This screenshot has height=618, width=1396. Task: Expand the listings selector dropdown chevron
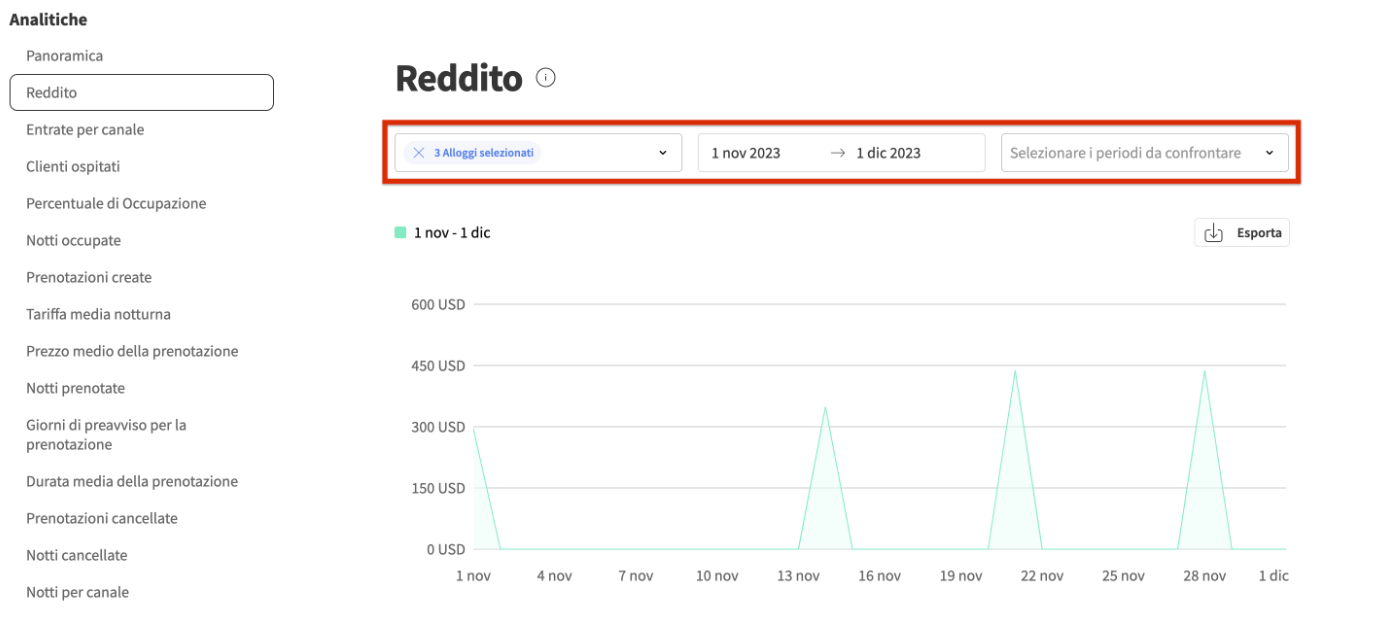click(662, 153)
